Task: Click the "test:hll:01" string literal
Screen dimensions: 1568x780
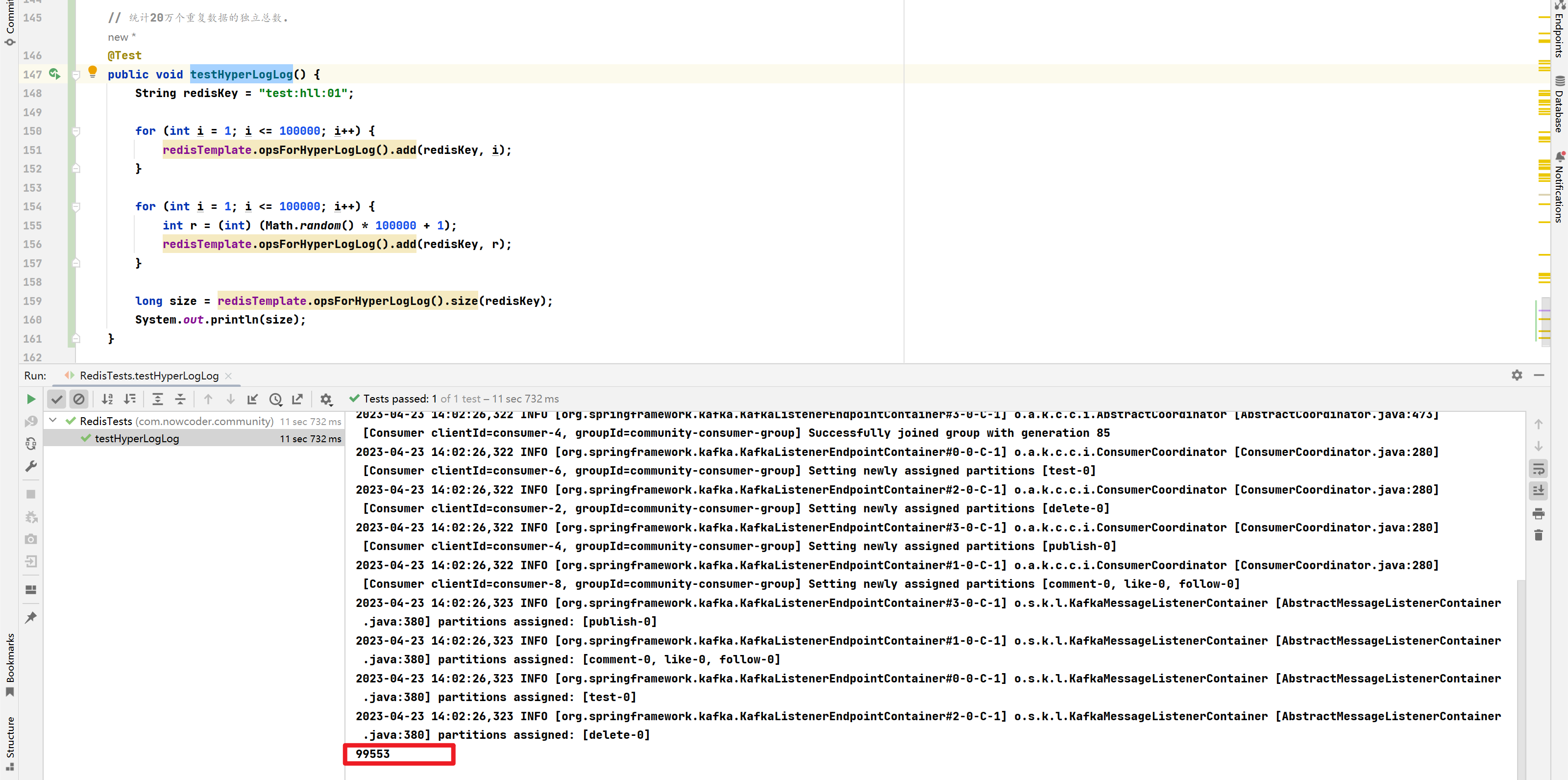Action: [302, 93]
